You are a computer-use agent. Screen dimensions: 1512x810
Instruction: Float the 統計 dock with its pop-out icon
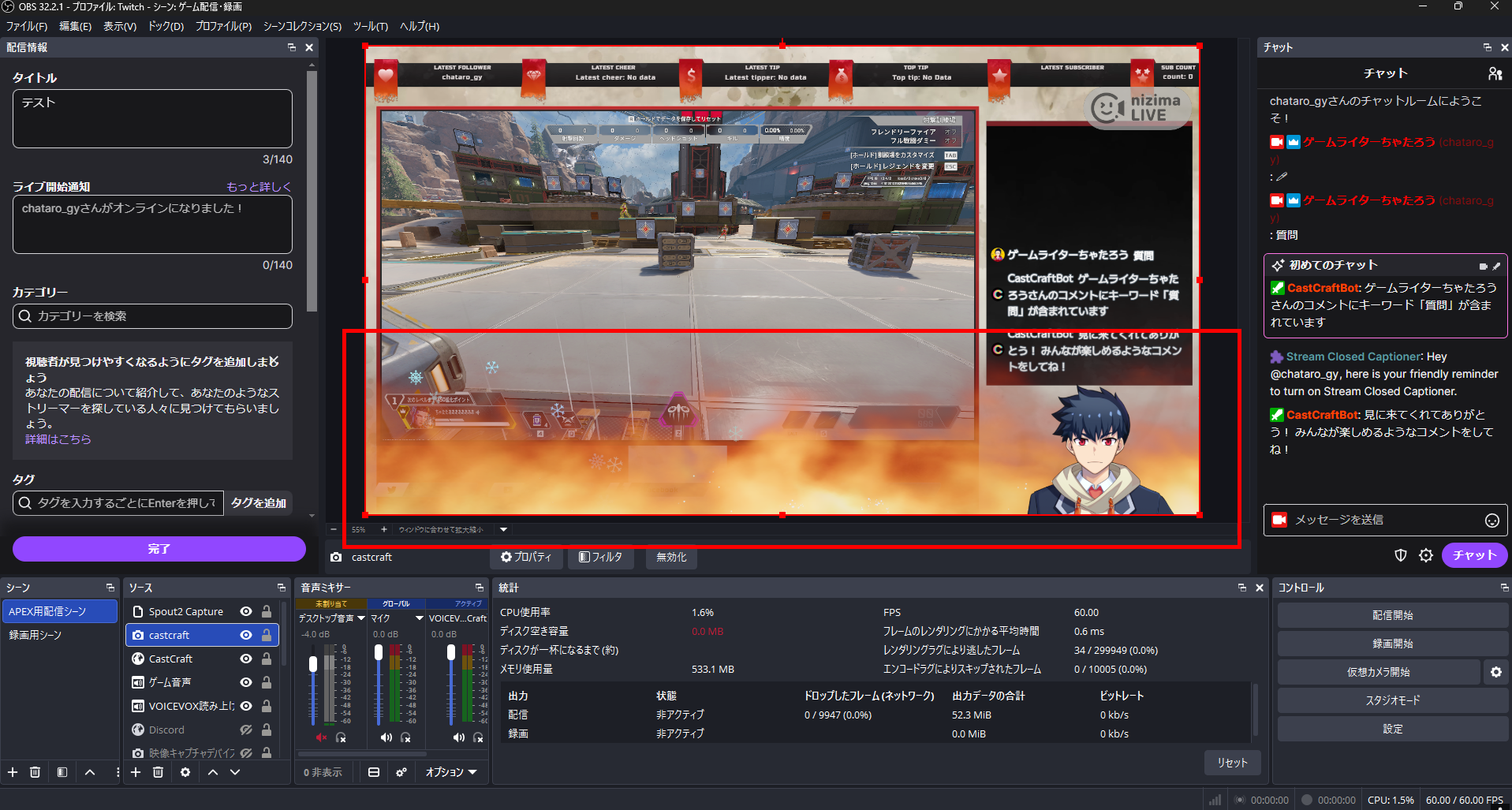click(x=1242, y=588)
